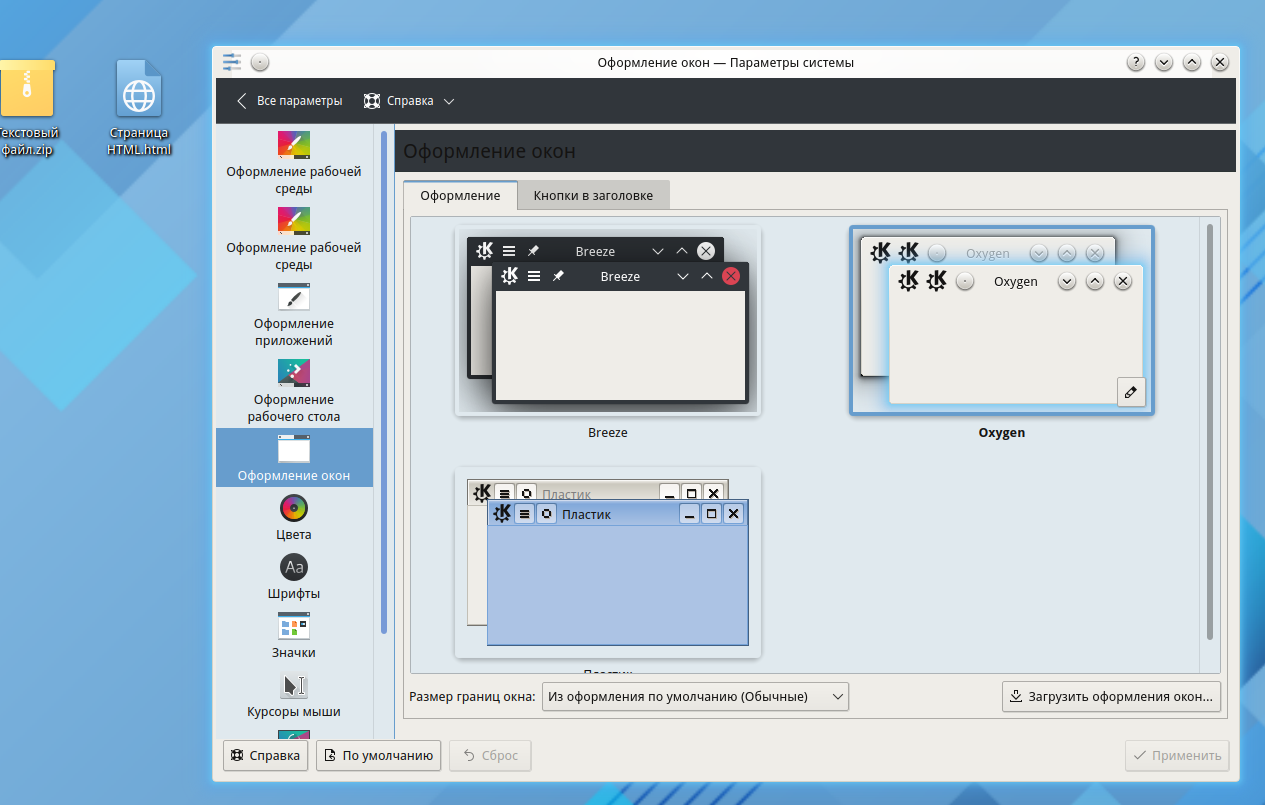Go back via Все параметры

click(289, 101)
